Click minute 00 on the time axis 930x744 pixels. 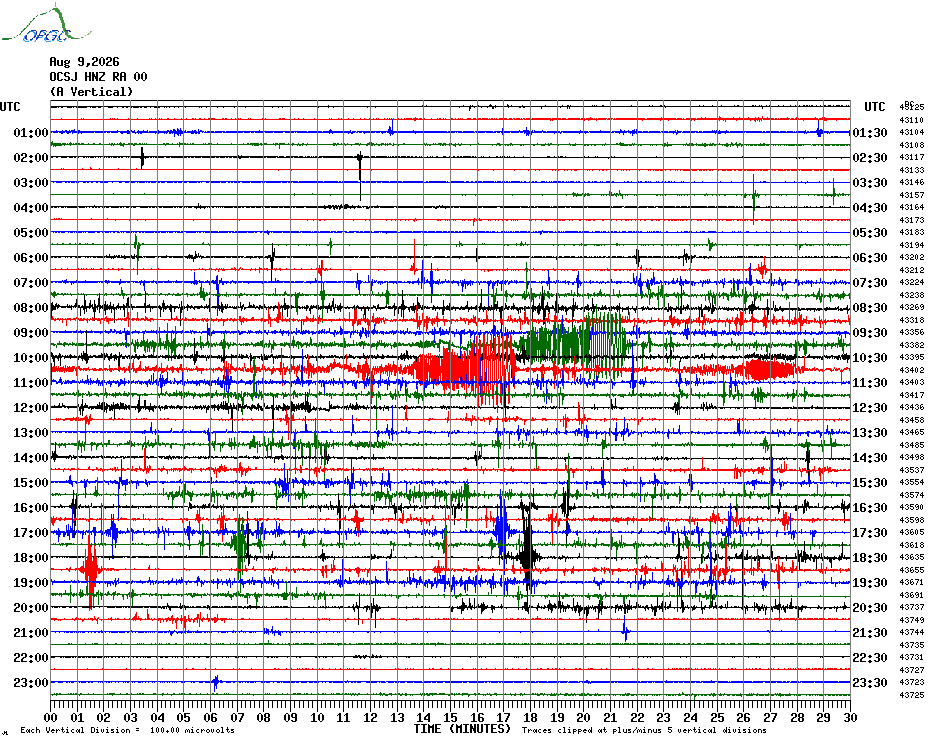pos(50,718)
